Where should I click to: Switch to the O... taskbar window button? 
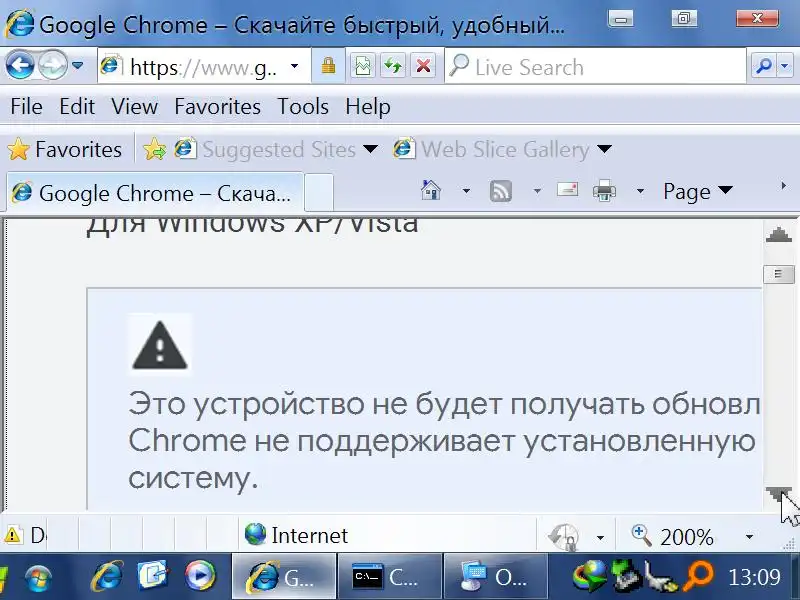pos(495,577)
